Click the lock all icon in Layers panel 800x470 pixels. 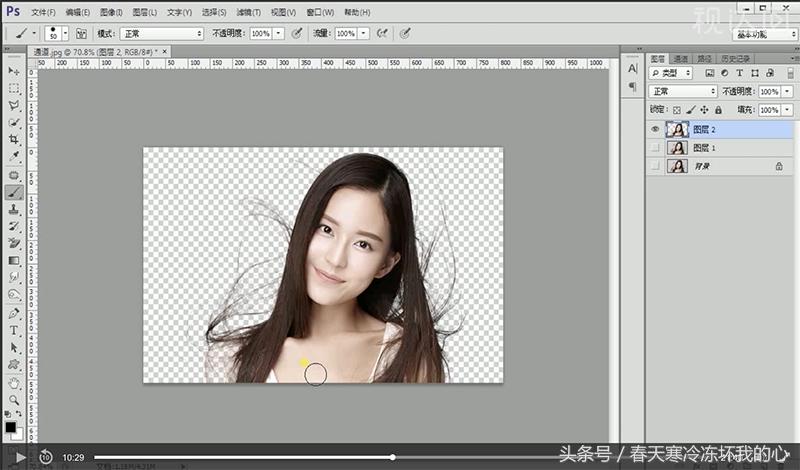point(719,109)
